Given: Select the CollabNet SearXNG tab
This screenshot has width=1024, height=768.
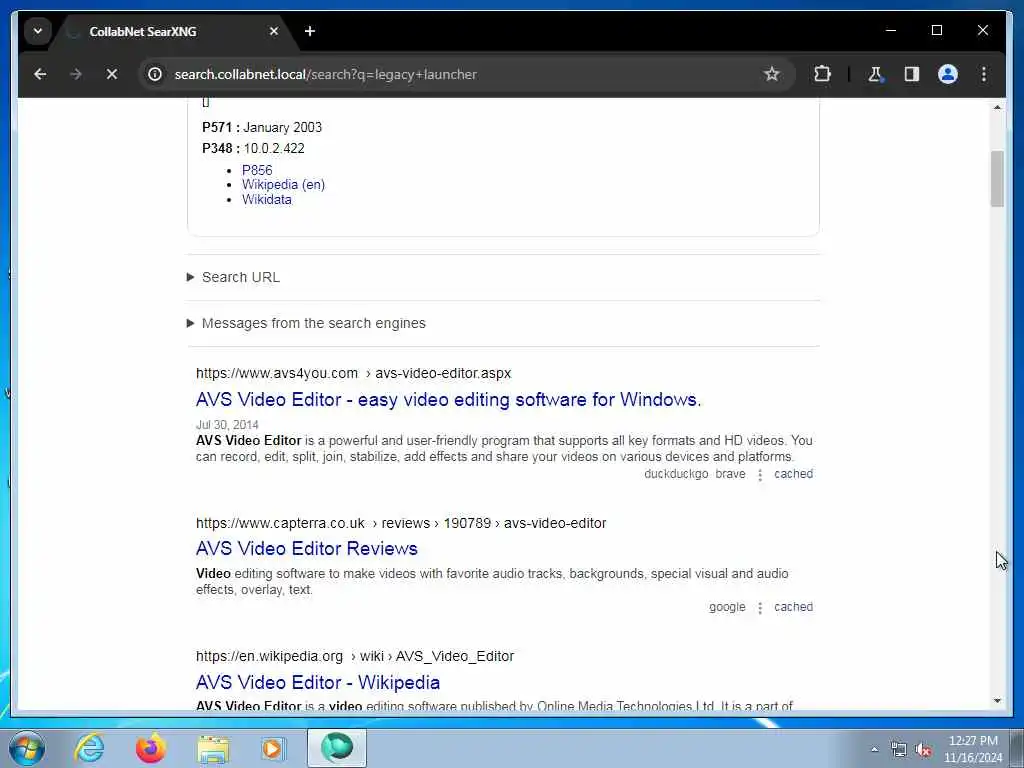Looking at the screenshot, I should pos(173,31).
